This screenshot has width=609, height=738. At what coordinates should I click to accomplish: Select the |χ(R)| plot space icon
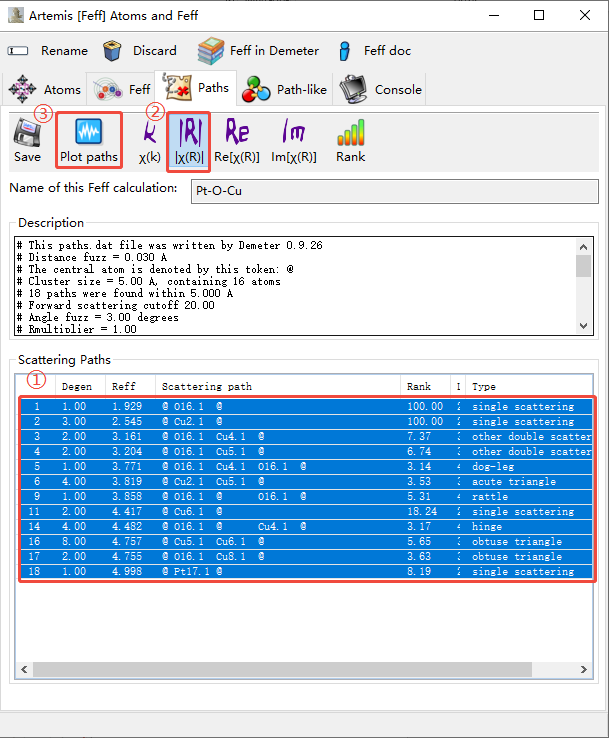[x=187, y=140]
